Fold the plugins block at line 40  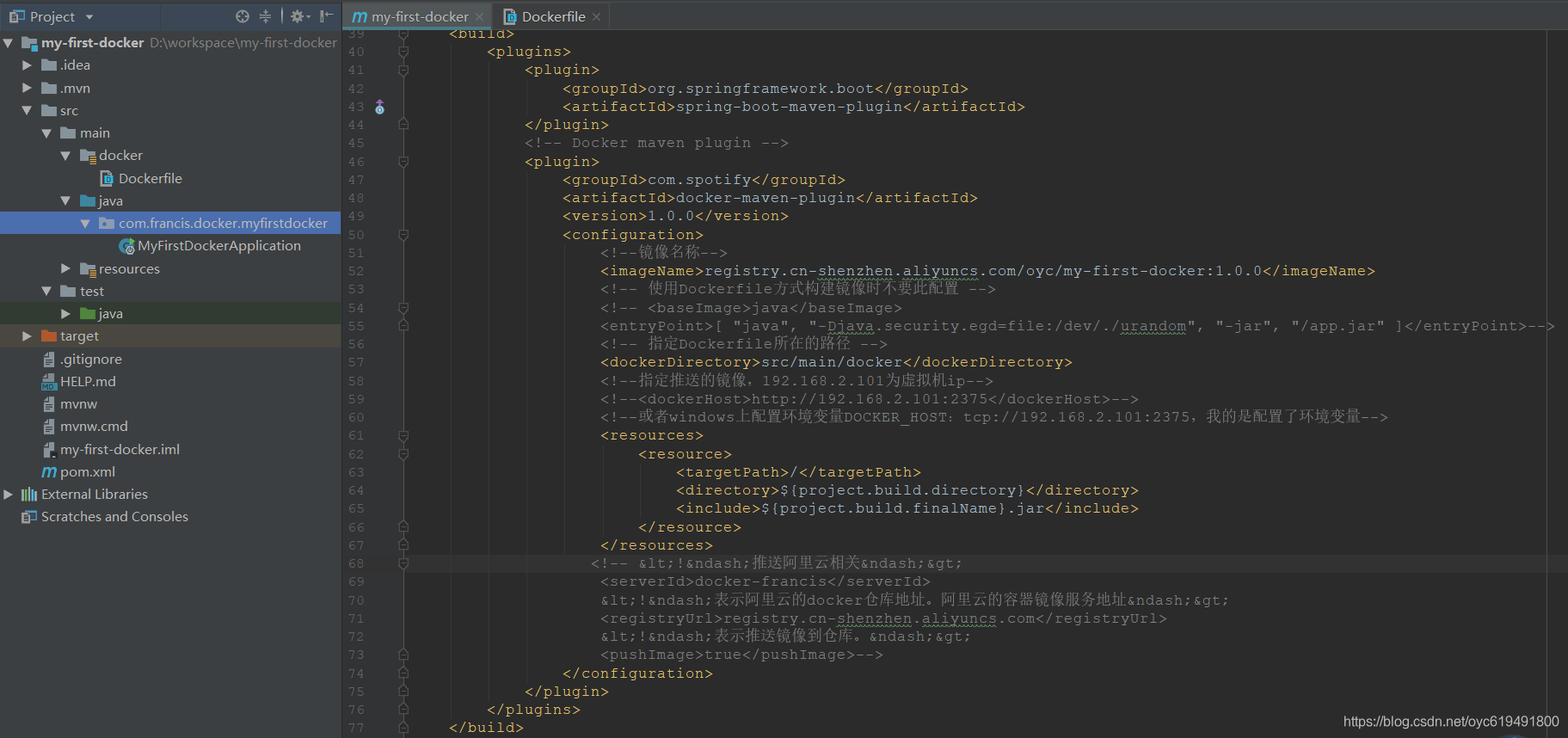point(403,52)
